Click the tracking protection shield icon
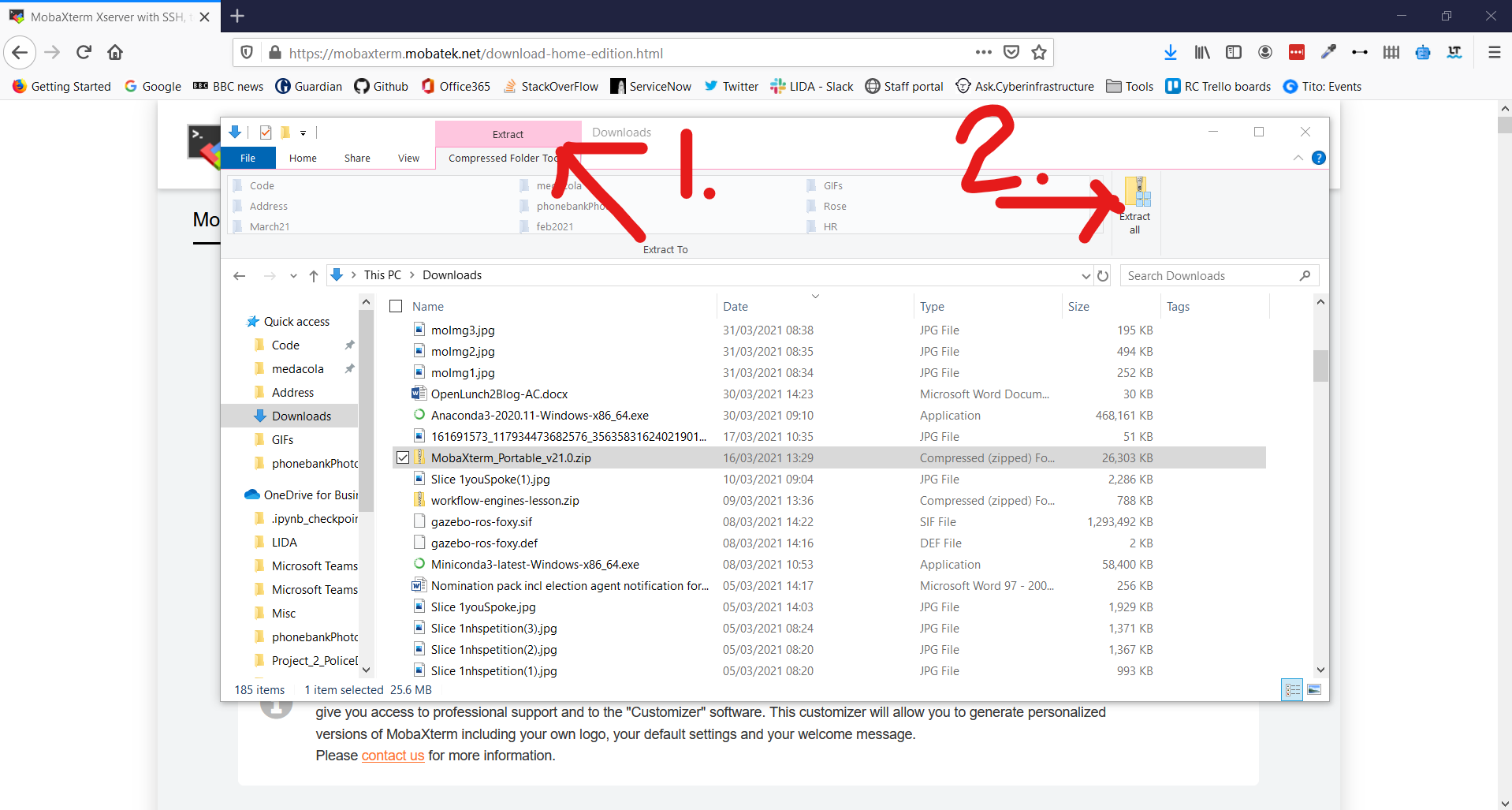The image size is (1512, 810). pyautogui.click(x=247, y=53)
